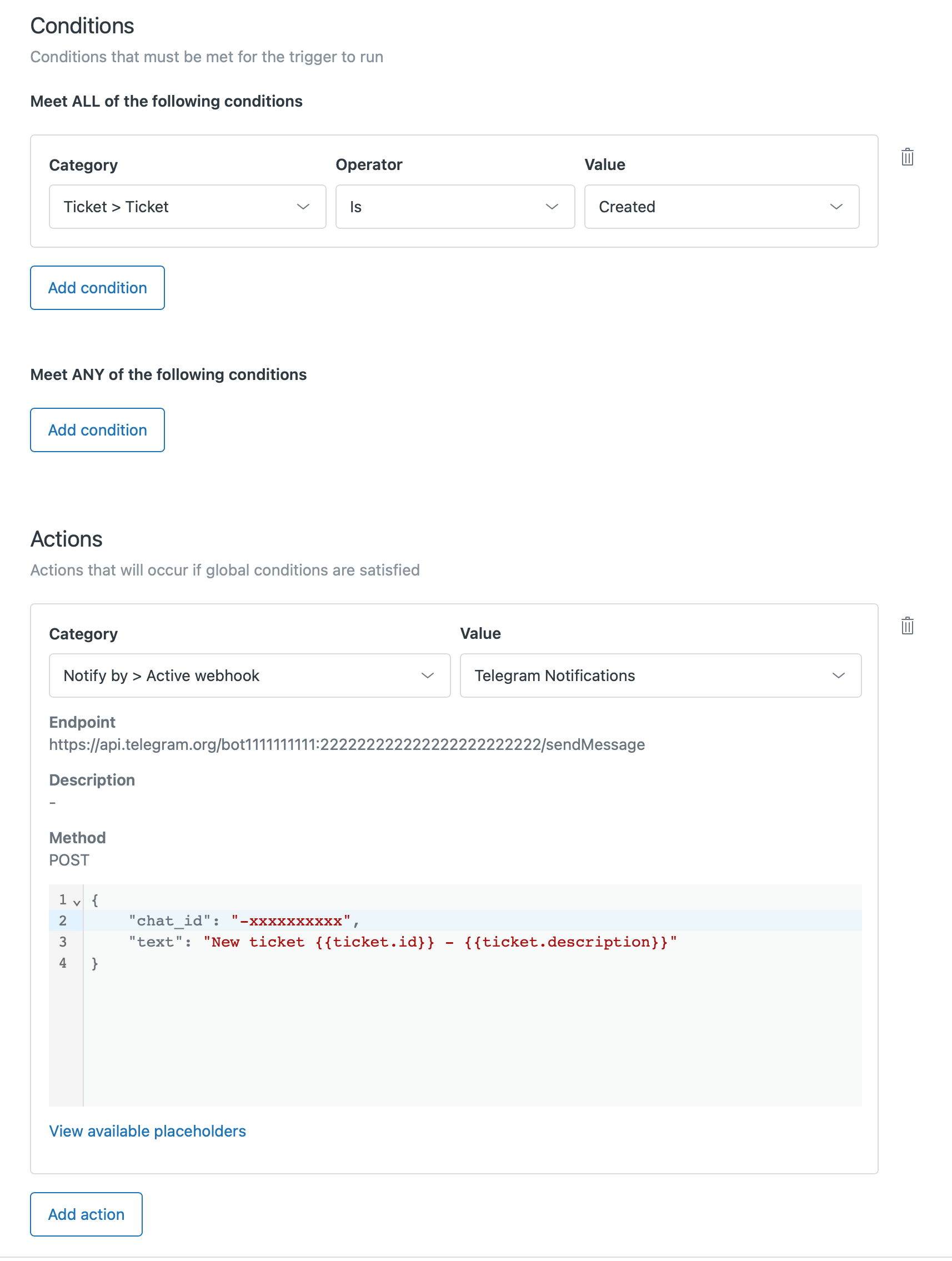Click line number 3 in the editor gutter
This screenshot has height=1261, width=952.
pos(63,942)
